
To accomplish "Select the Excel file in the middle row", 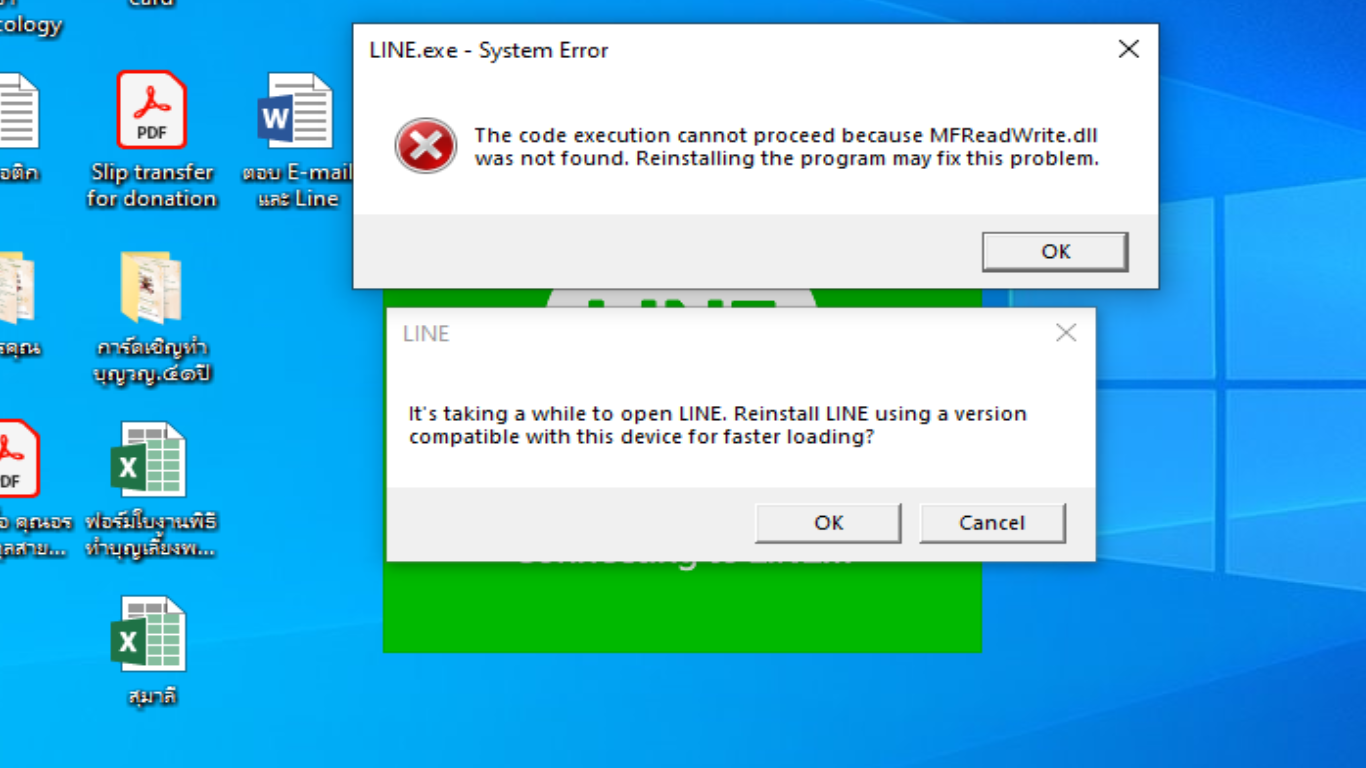I will click(x=150, y=490).
